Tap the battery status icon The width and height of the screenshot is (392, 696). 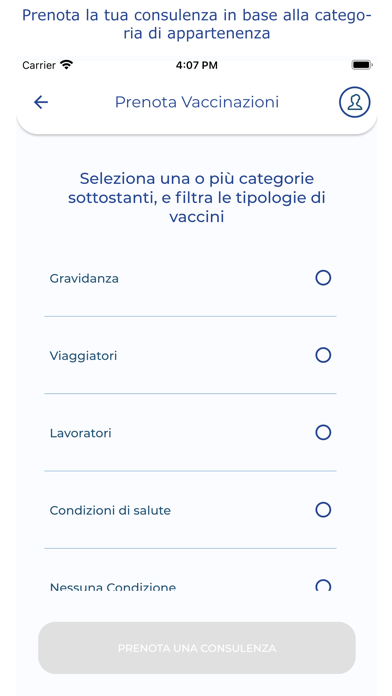tap(362, 65)
